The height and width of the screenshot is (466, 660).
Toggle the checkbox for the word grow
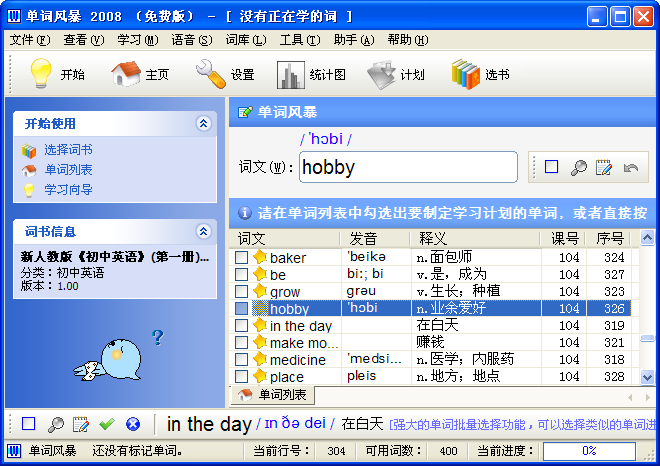tap(241, 292)
